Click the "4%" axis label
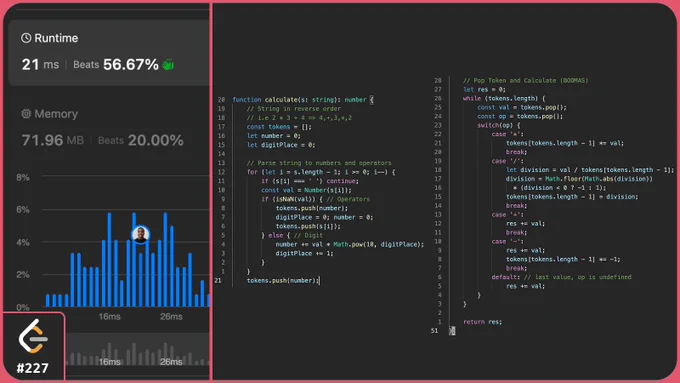The image size is (680, 383). coord(23,242)
